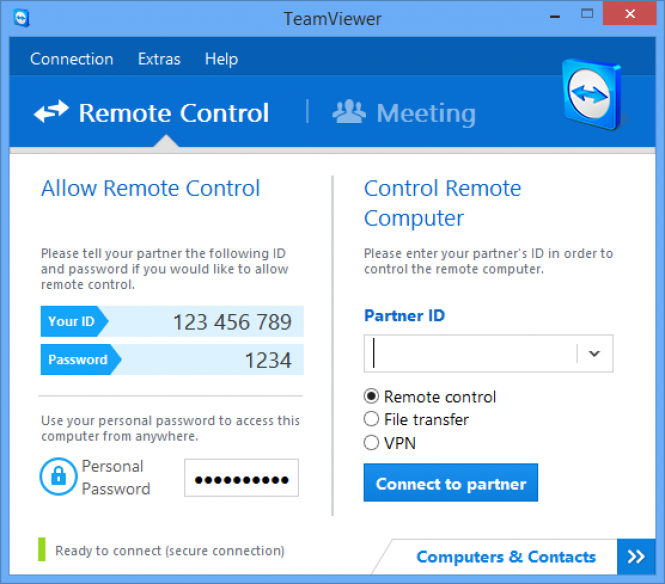The height and width of the screenshot is (584, 665).
Task: Click the Remote Control arrows icon
Action: (51, 112)
